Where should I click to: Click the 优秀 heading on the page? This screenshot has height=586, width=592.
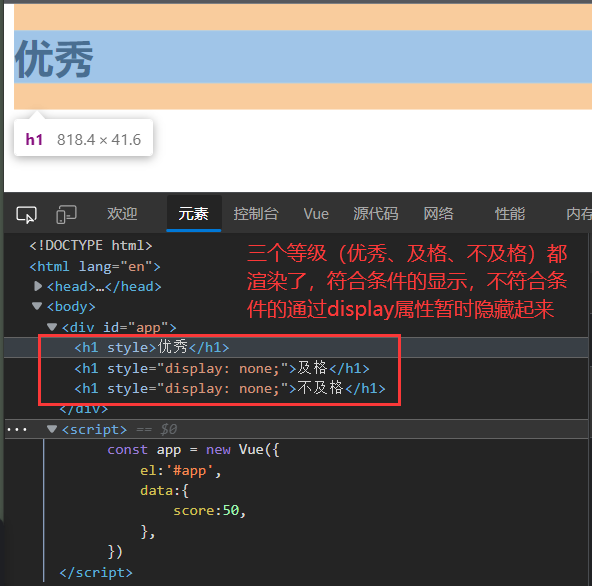tap(54, 59)
